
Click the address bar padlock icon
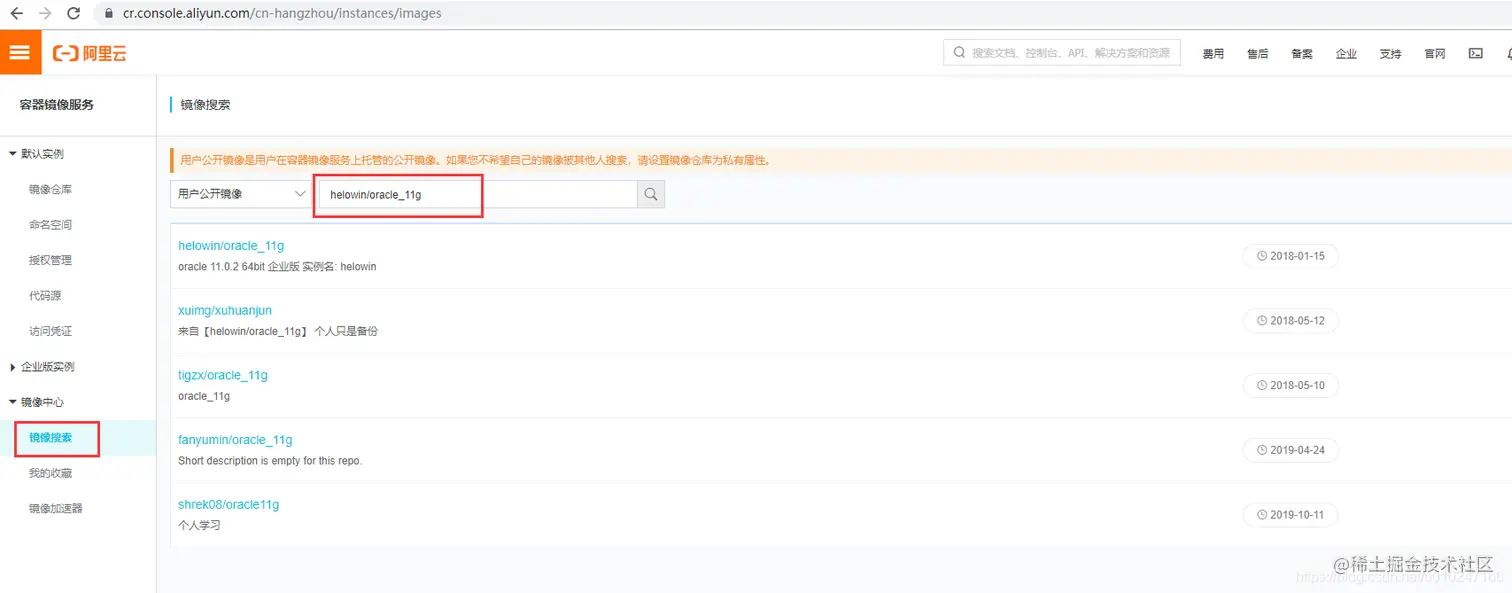point(109,14)
